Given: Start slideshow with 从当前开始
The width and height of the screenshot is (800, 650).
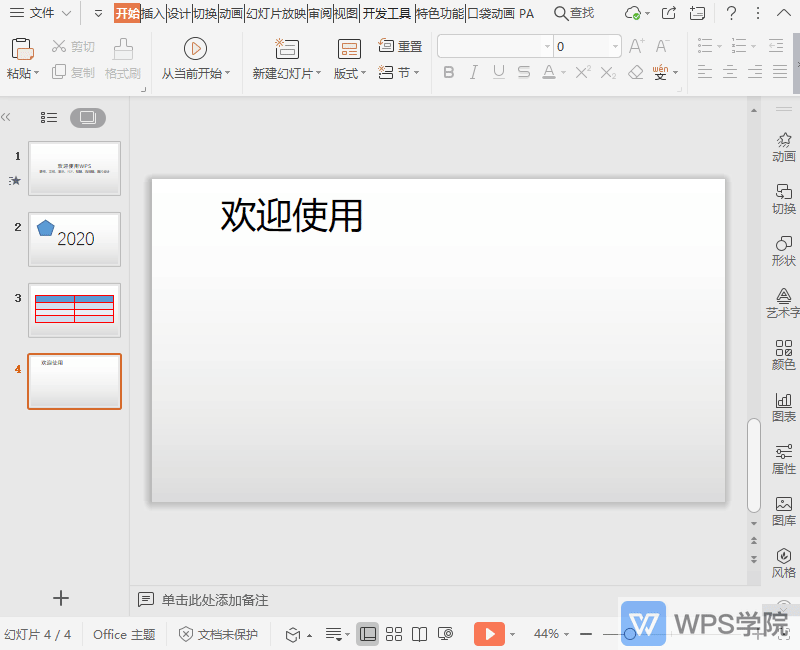Looking at the screenshot, I should click(196, 56).
